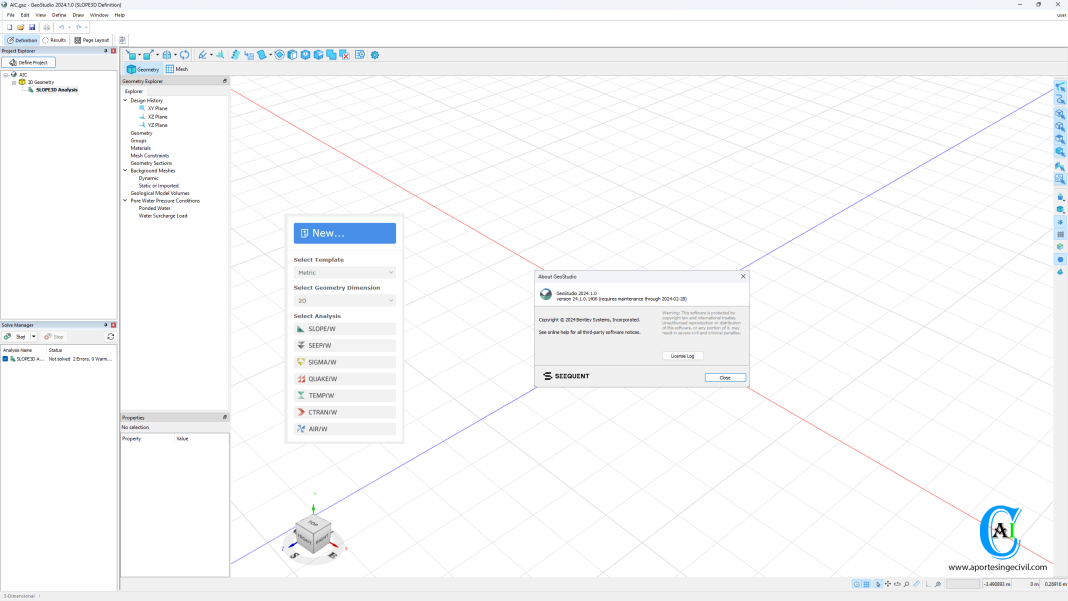Click the License Log button in About GeoStudio
The image size is (1068, 601).
pos(682,355)
